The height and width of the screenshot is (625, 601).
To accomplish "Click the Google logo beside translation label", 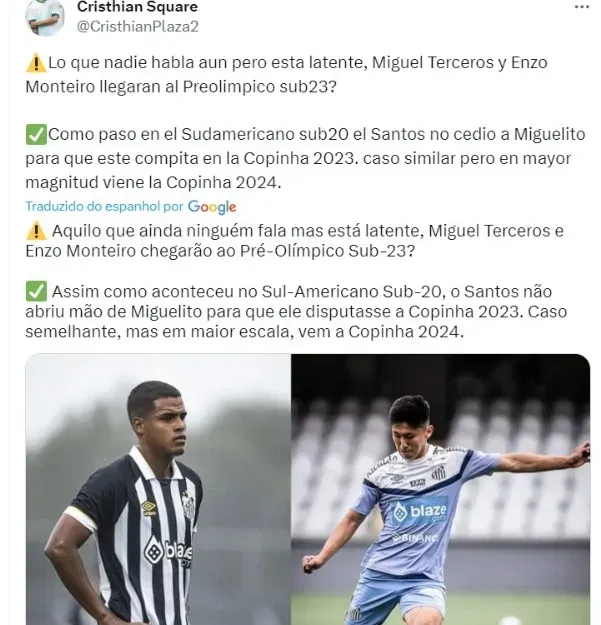I will click(212, 207).
